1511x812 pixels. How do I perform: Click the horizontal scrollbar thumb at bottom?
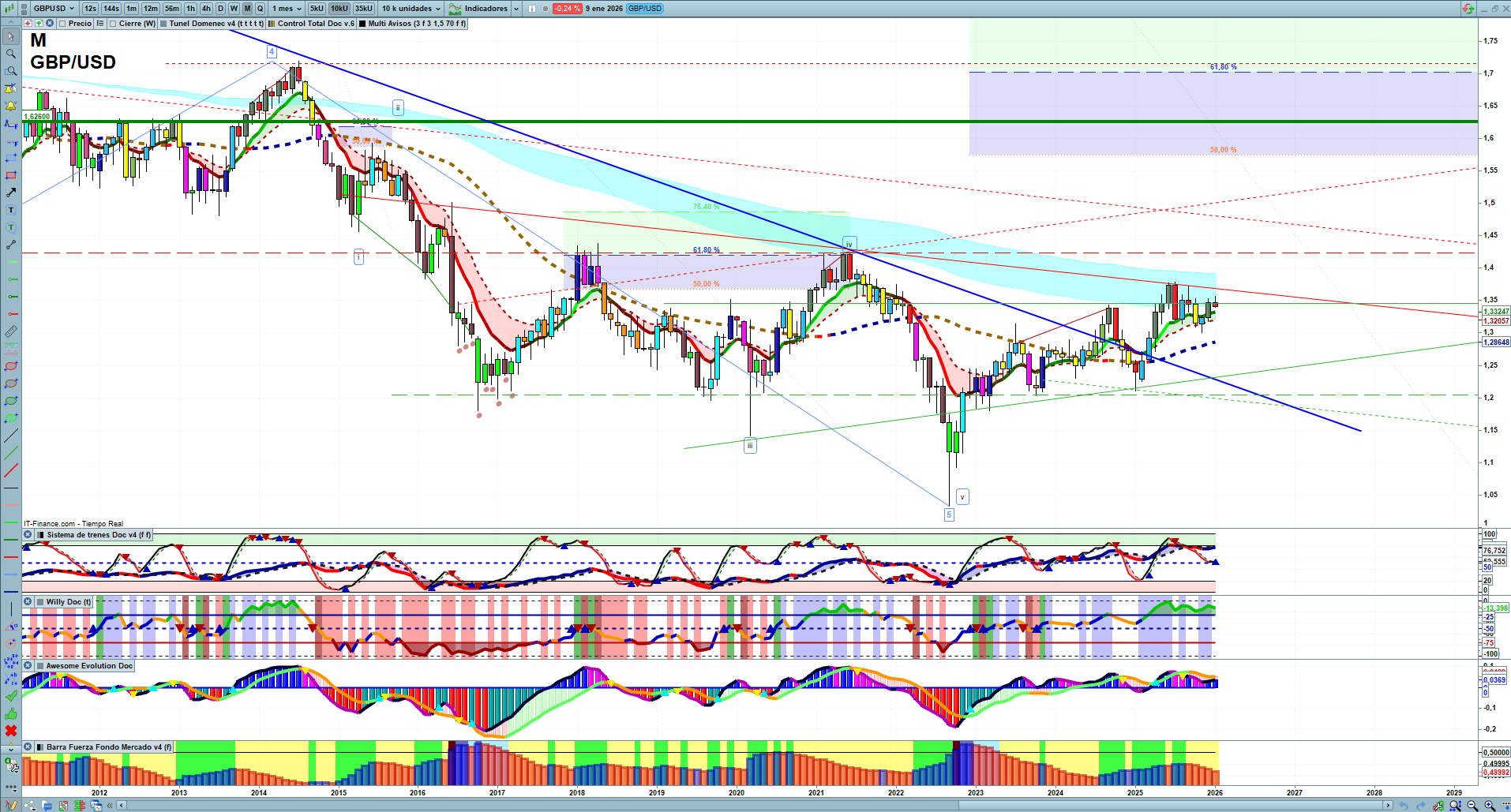[x=1171, y=806]
